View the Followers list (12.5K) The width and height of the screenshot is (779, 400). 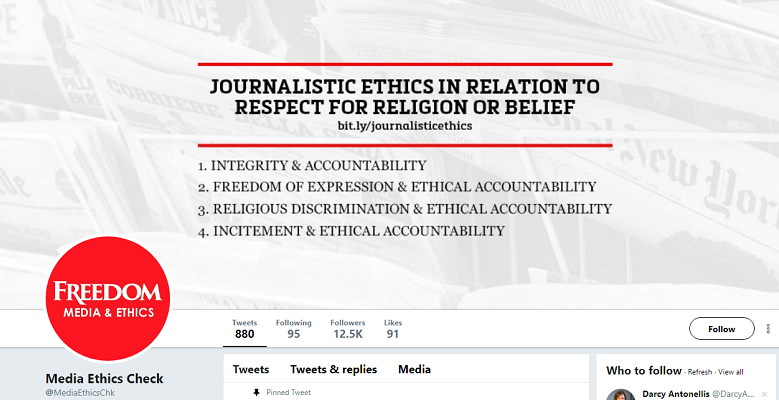(348, 329)
